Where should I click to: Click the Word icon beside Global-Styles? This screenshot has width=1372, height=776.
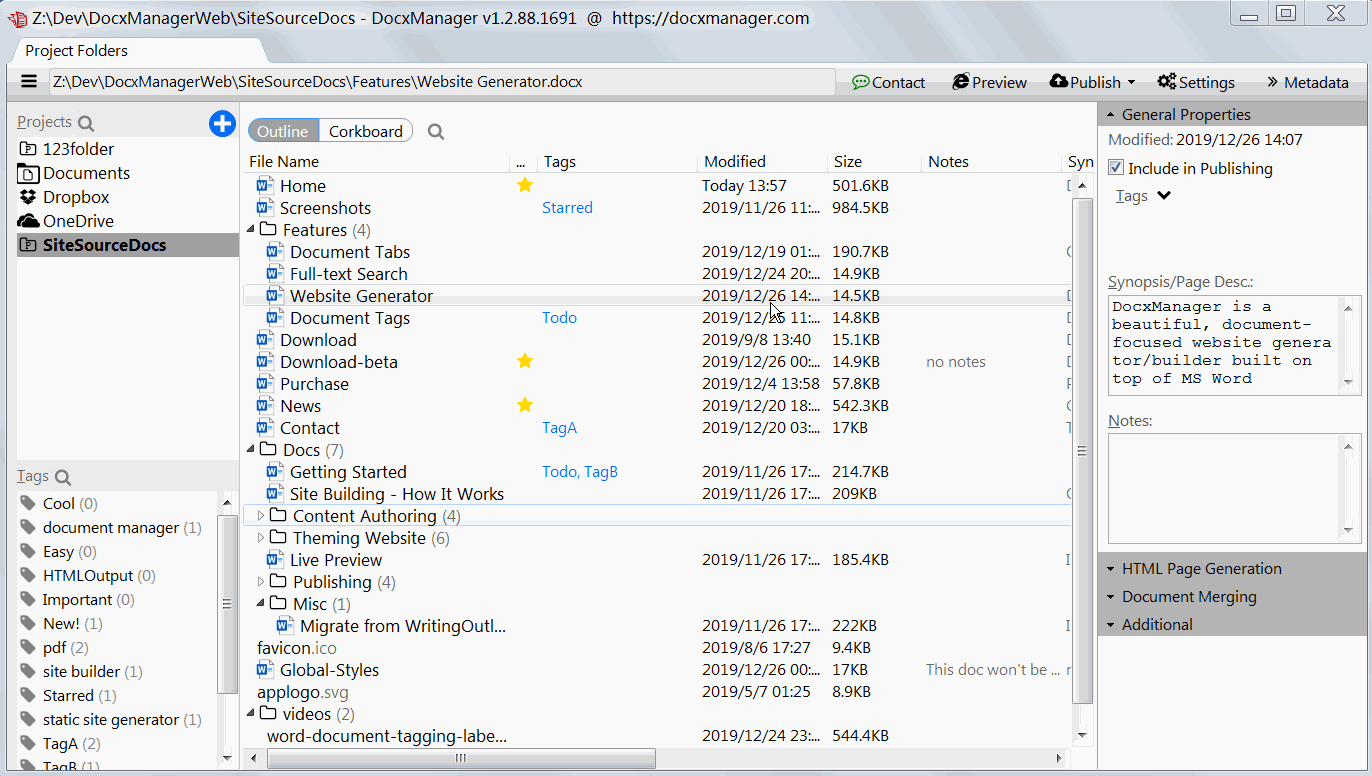265,670
